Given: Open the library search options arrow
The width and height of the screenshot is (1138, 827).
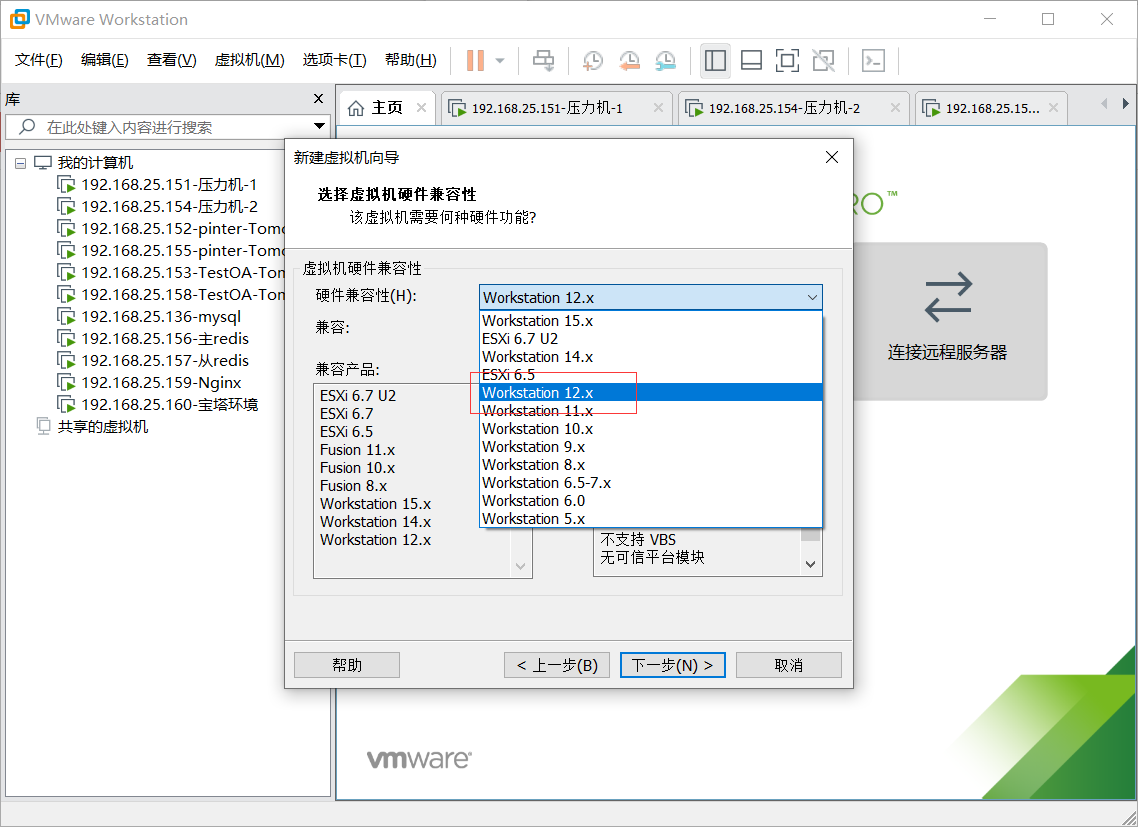Looking at the screenshot, I should point(319,126).
